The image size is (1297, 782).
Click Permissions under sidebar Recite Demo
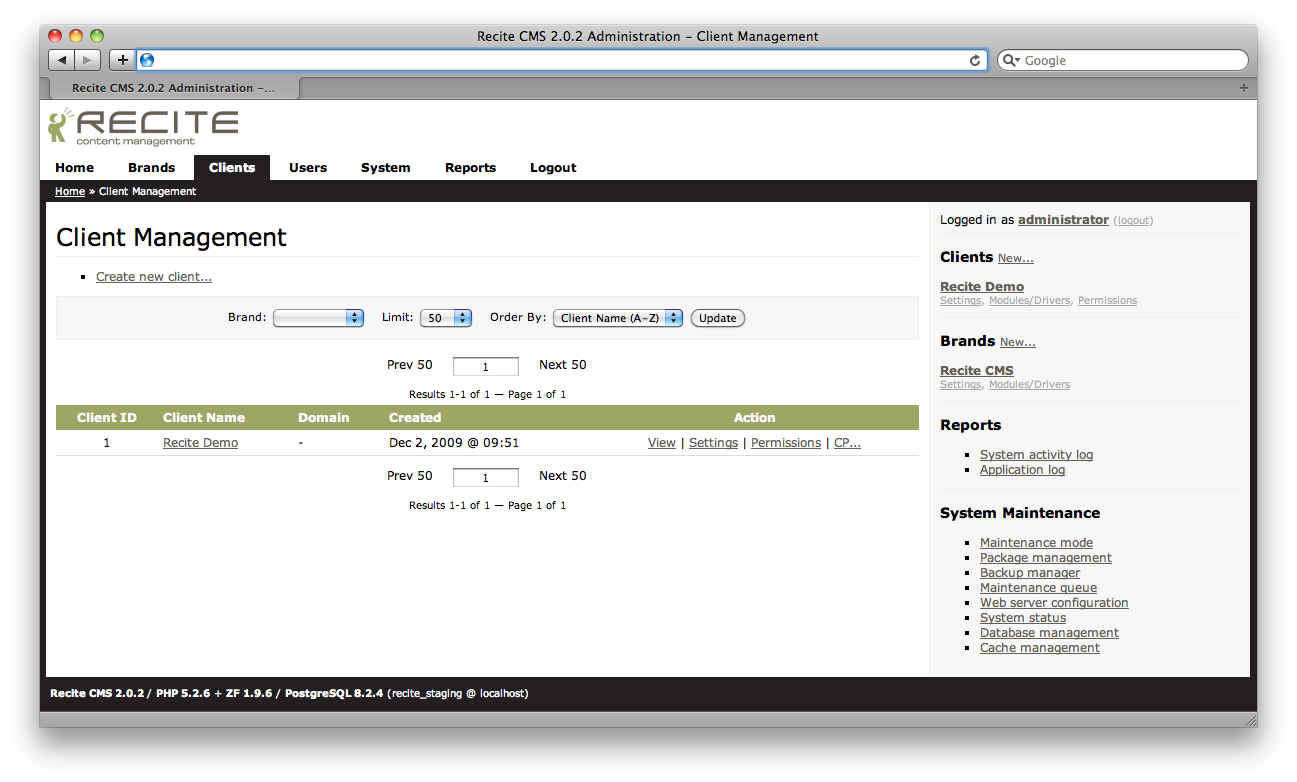click(1107, 300)
